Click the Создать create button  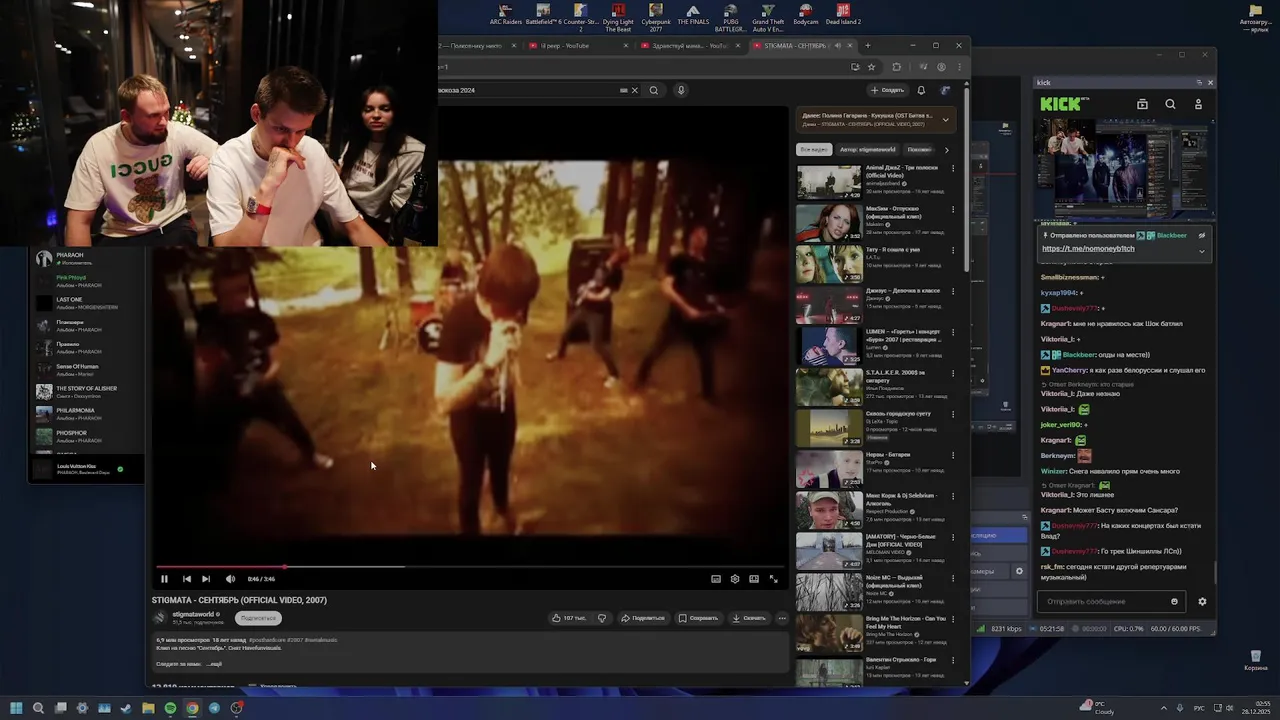pos(888,90)
